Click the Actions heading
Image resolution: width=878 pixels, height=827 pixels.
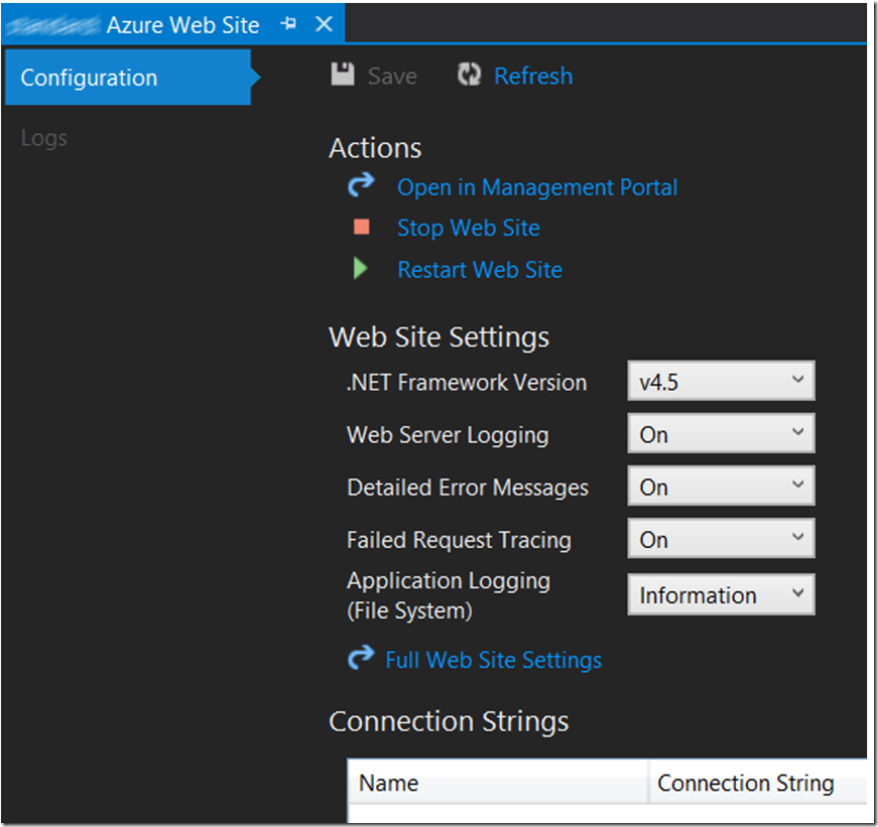point(375,148)
